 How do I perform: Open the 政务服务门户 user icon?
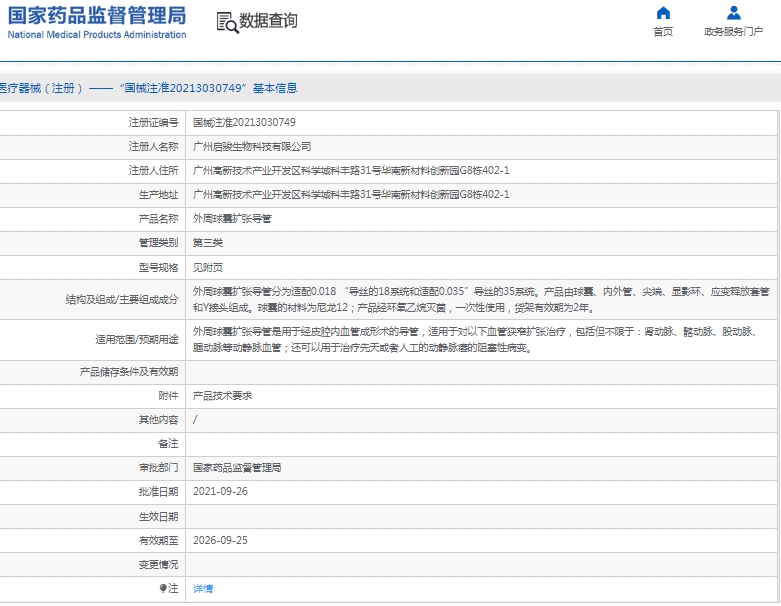point(733,12)
